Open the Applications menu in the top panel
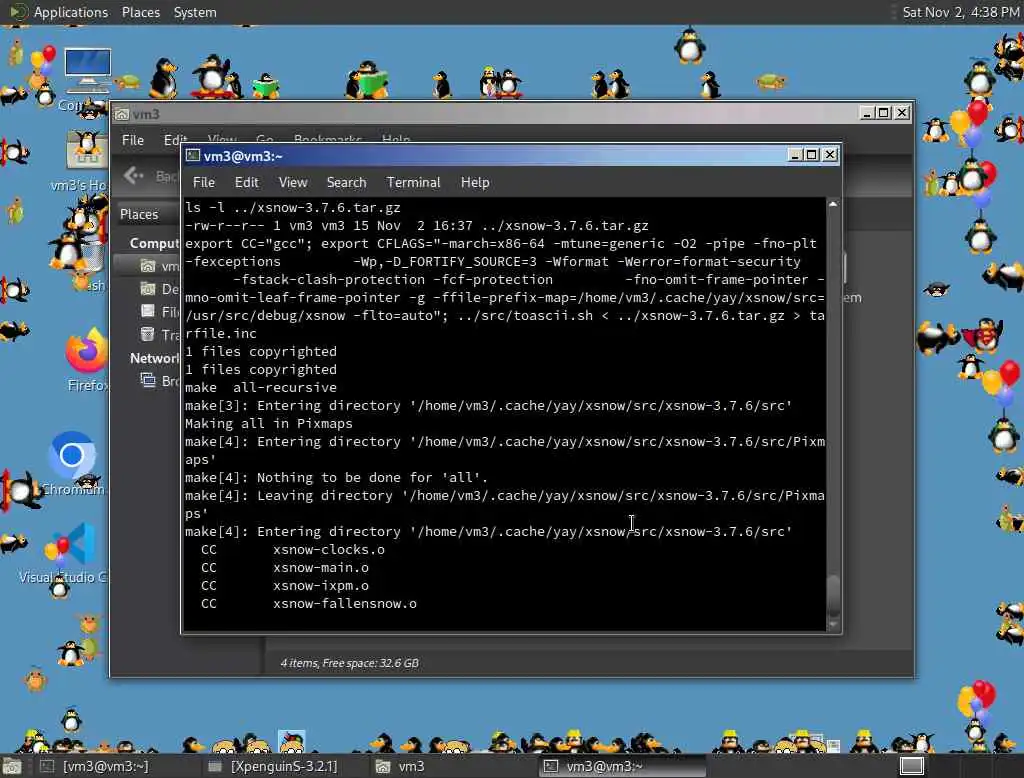The image size is (1024, 778). click(x=71, y=12)
